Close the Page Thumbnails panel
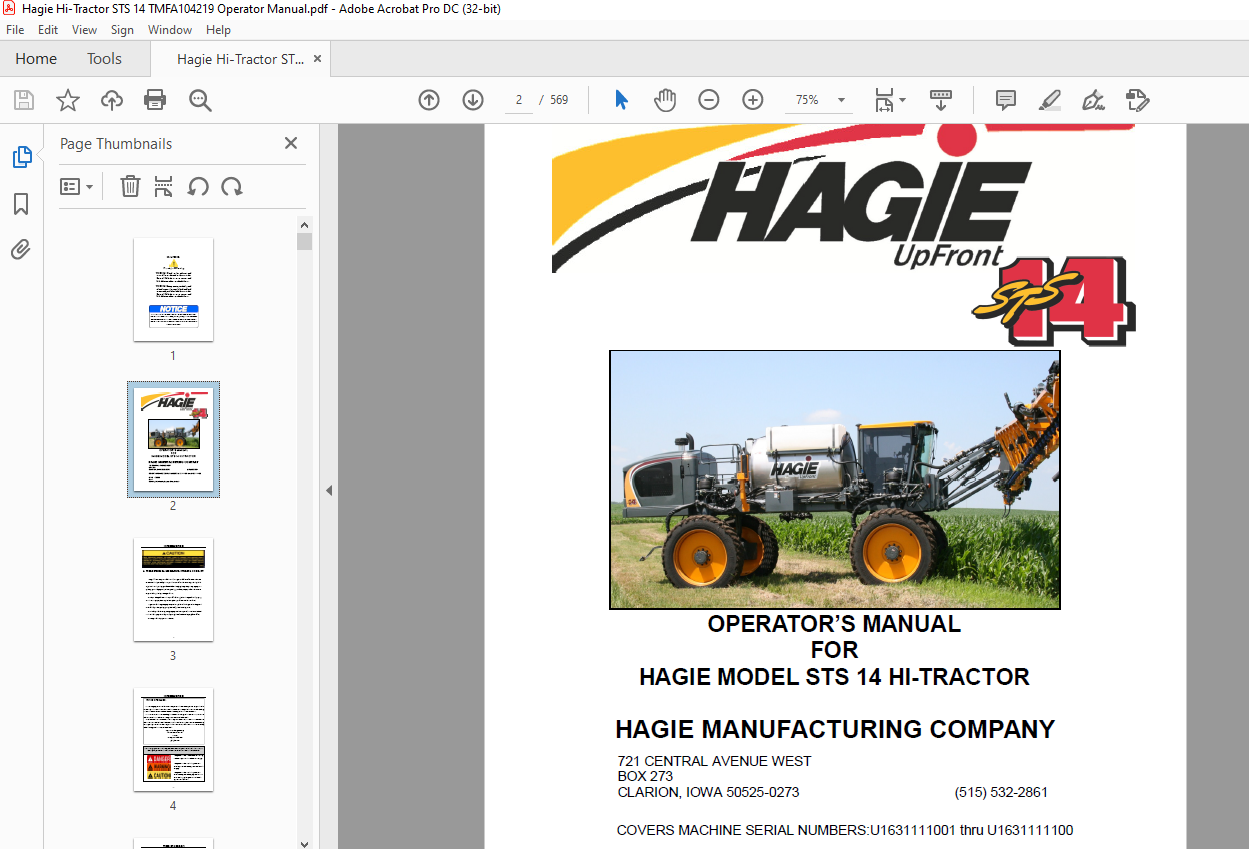The width and height of the screenshot is (1249, 849). (x=291, y=143)
